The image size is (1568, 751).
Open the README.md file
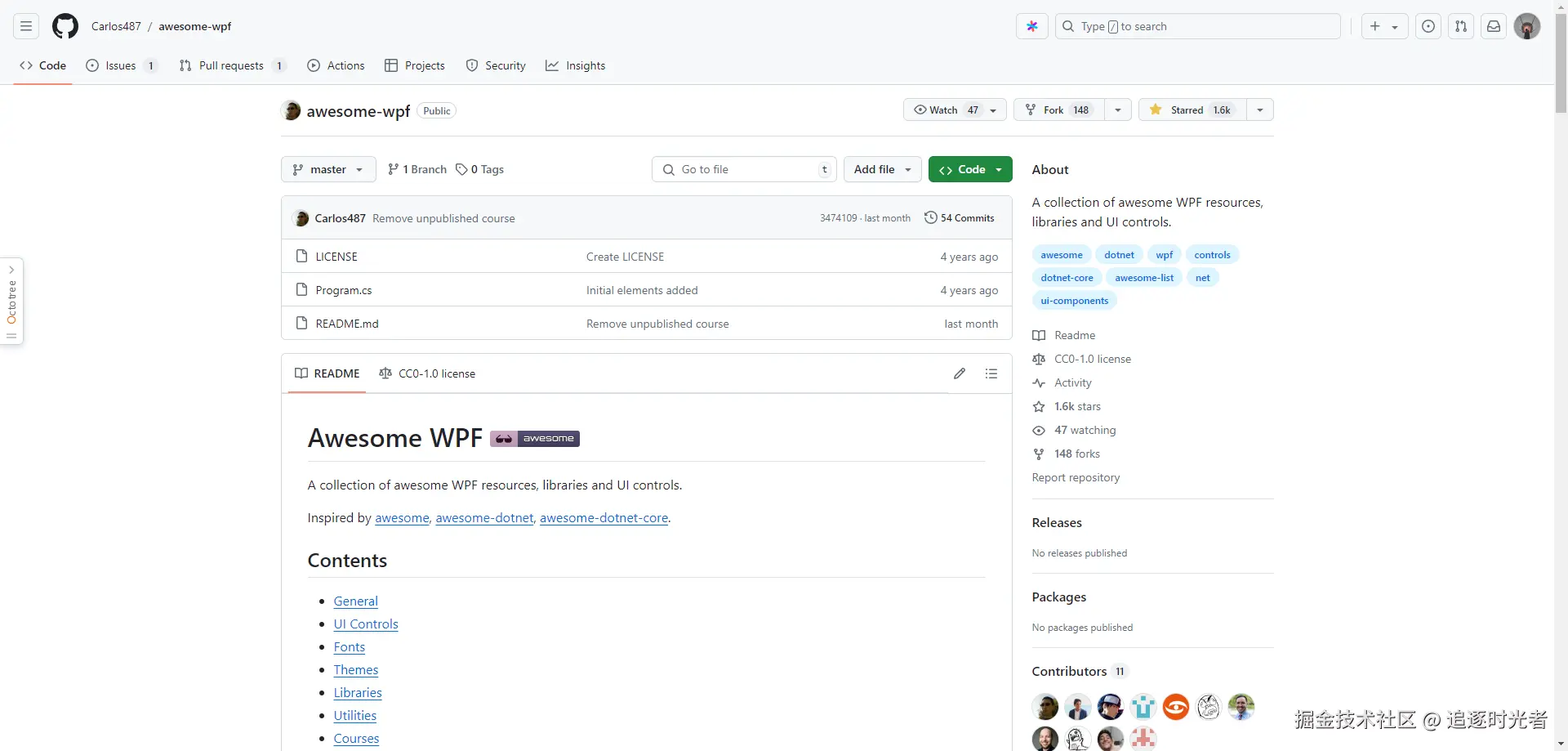(x=347, y=324)
